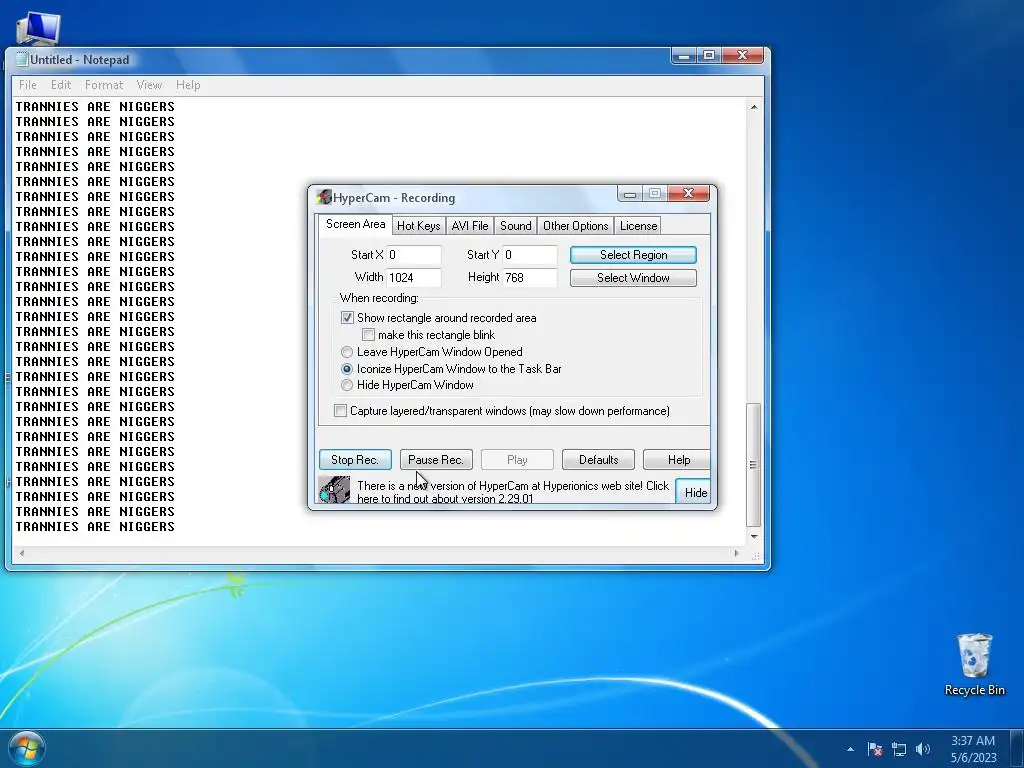Click the Hide button beside update notice
The width and height of the screenshot is (1024, 768).
[x=694, y=492]
